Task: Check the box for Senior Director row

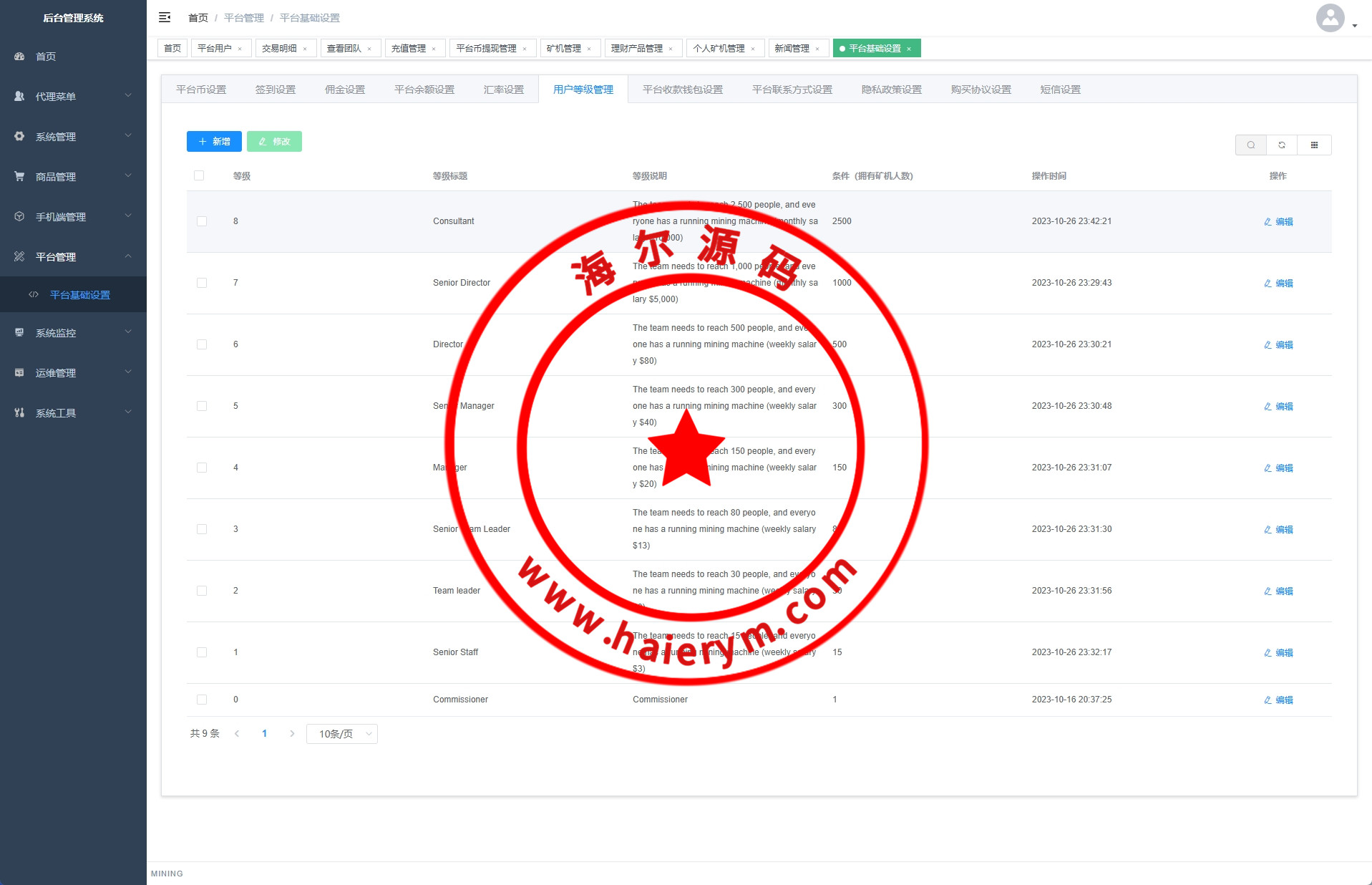Action: pos(202,283)
